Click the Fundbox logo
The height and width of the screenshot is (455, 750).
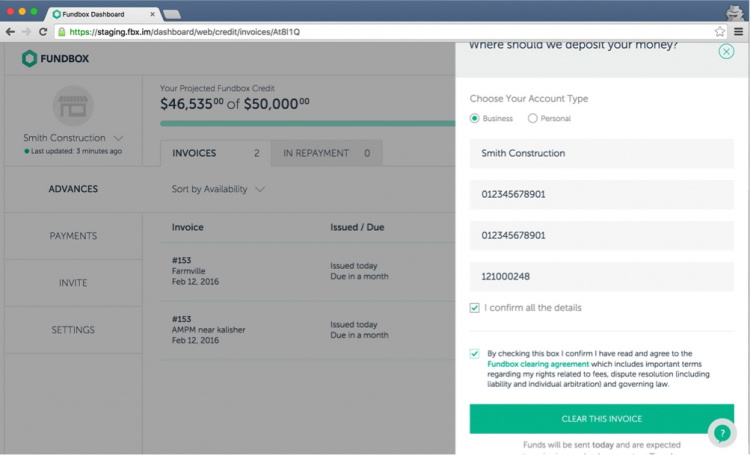point(56,59)
